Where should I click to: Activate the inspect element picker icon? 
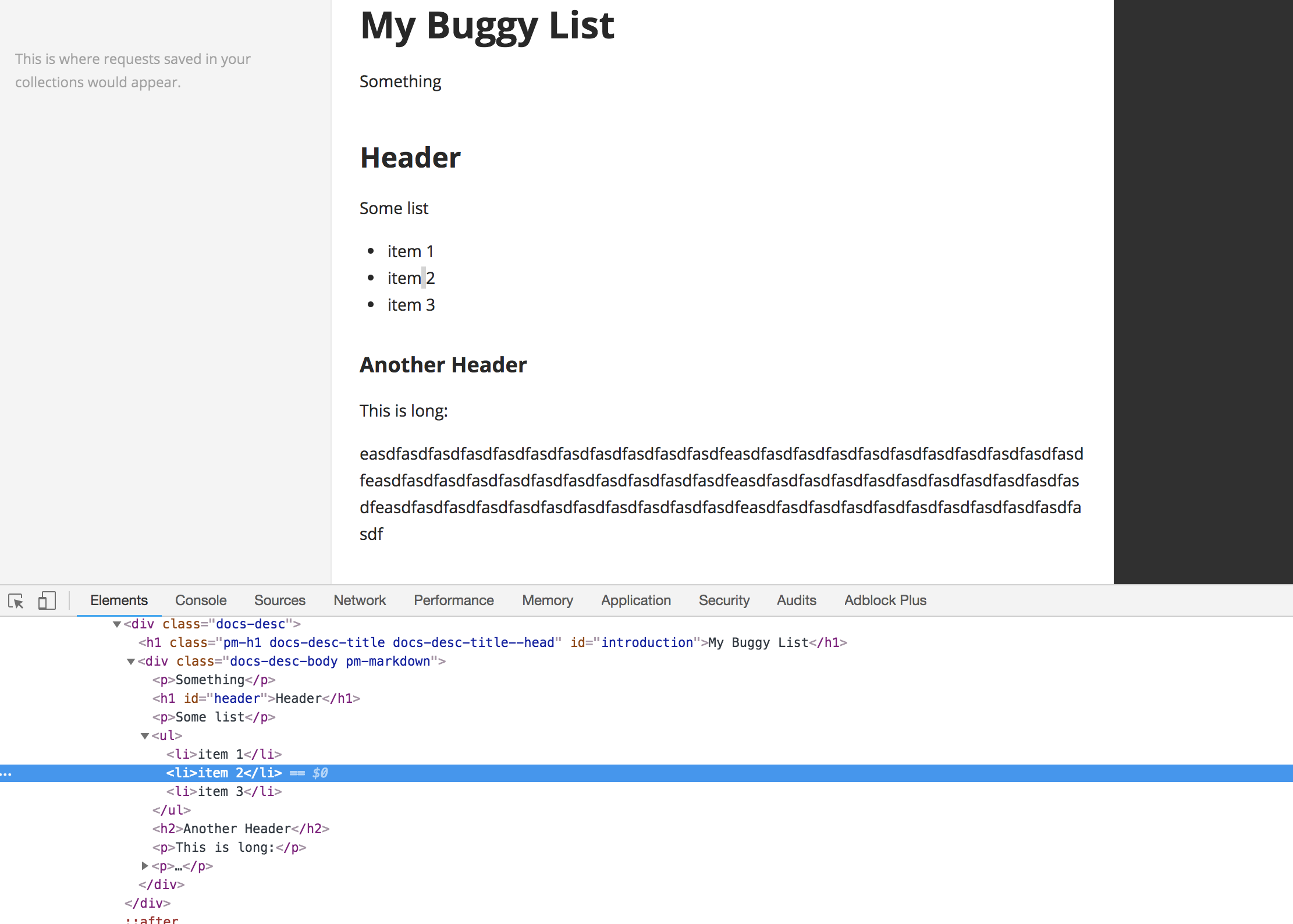(16, 600)
